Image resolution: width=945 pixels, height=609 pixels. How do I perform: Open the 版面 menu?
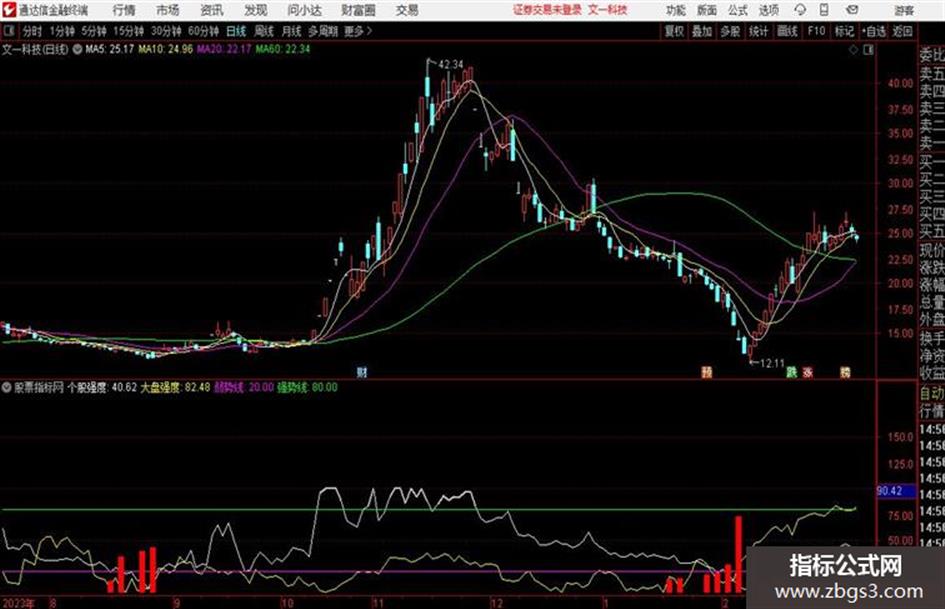click(706, 10)
